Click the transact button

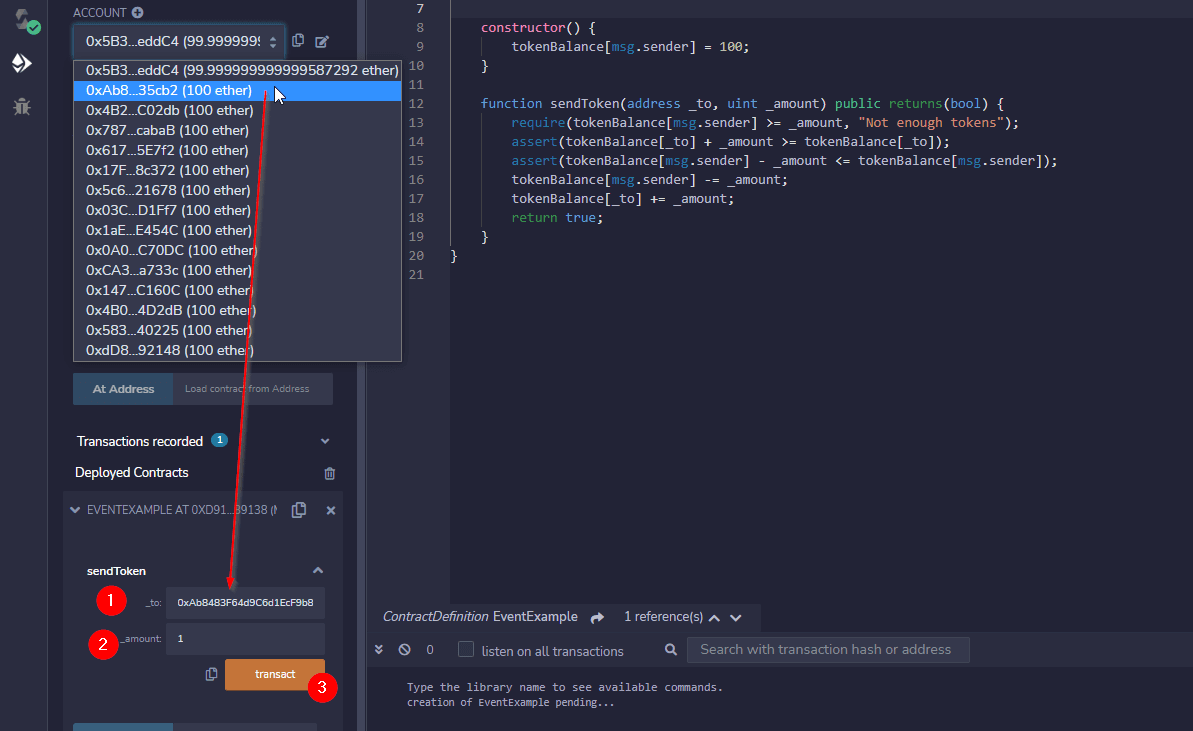(x=275, y=674)
